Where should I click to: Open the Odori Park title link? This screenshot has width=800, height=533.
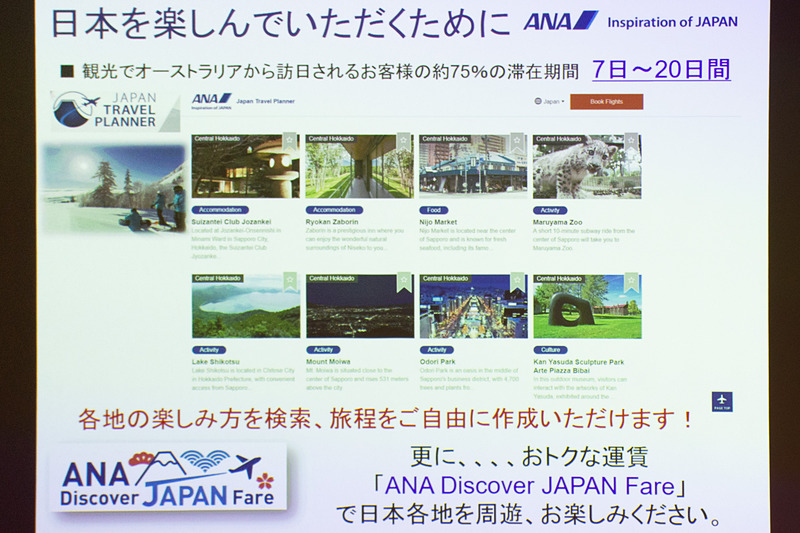[438, 362]
